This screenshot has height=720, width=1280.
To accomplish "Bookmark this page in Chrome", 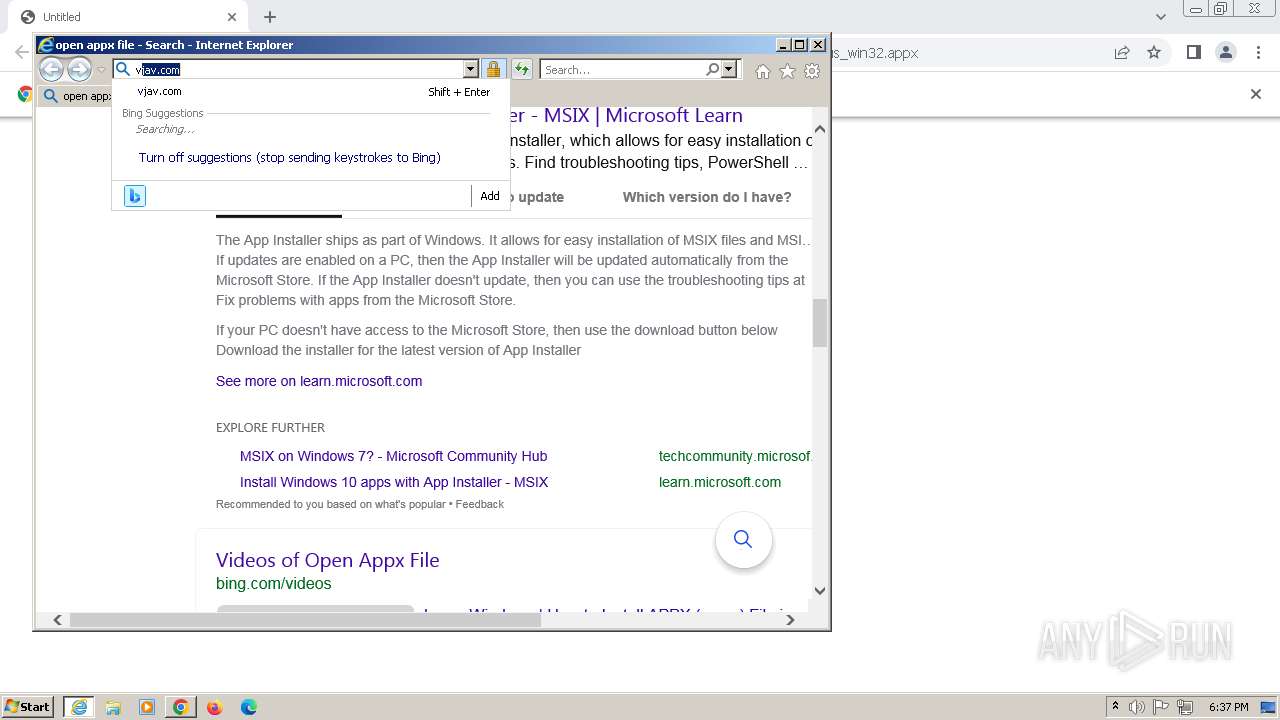I will point(1154,52).
